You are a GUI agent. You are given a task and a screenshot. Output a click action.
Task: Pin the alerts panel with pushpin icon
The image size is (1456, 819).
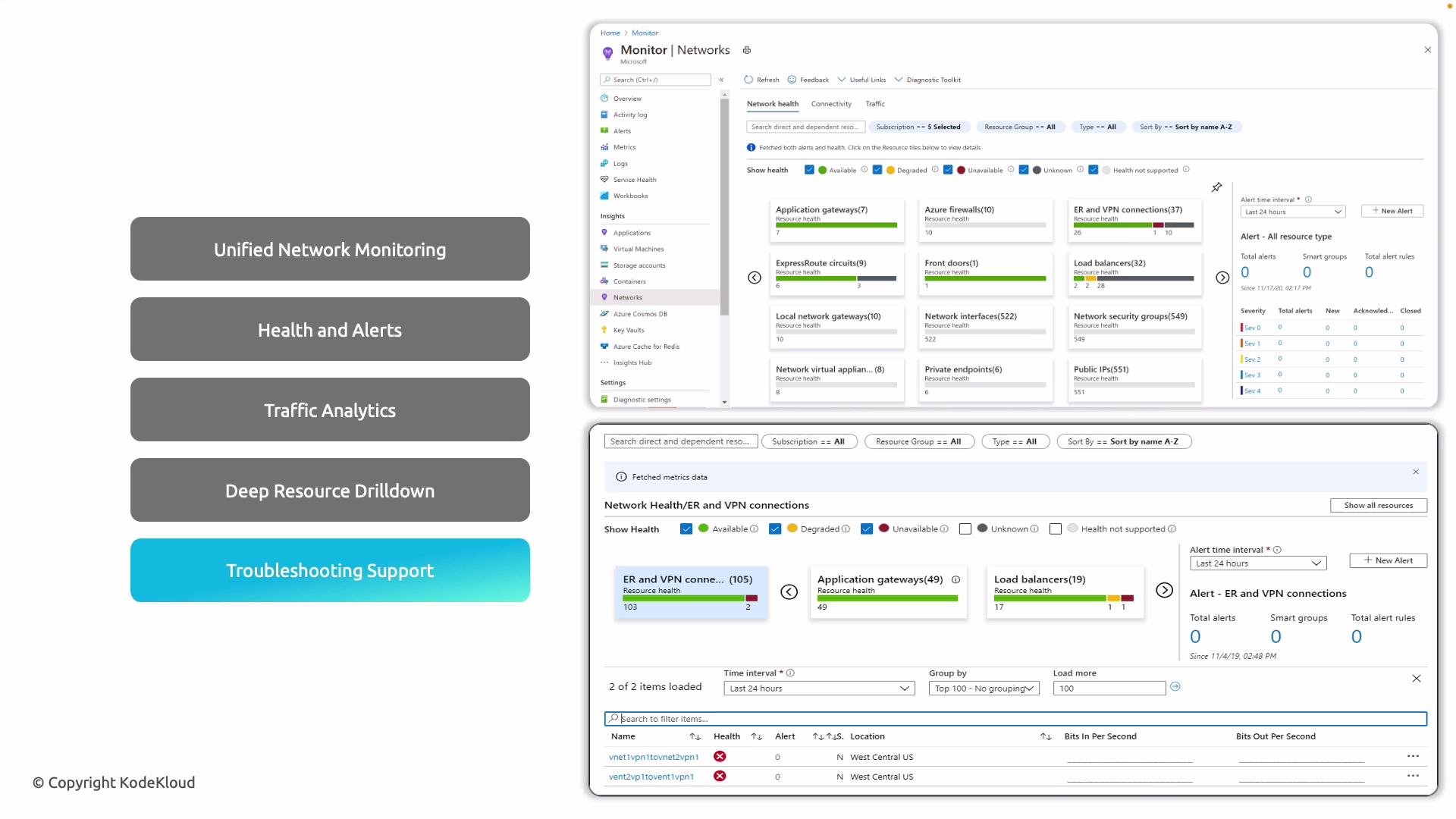click(1216, 187)
